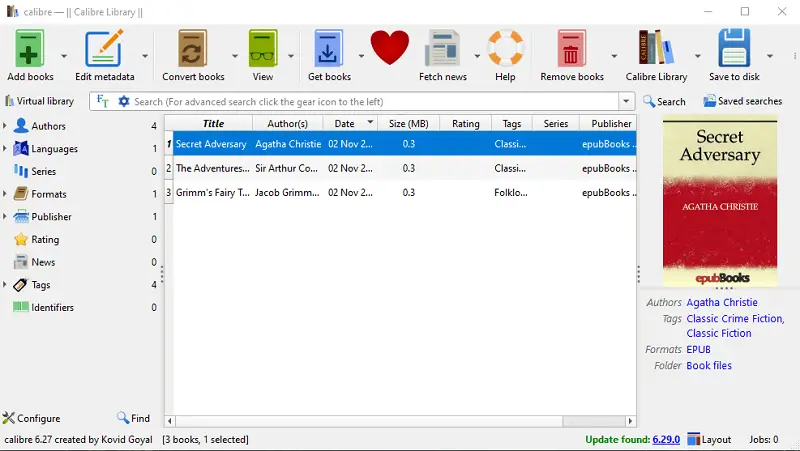Click the Classic Crime Fiction tag link

click(735, 318)
